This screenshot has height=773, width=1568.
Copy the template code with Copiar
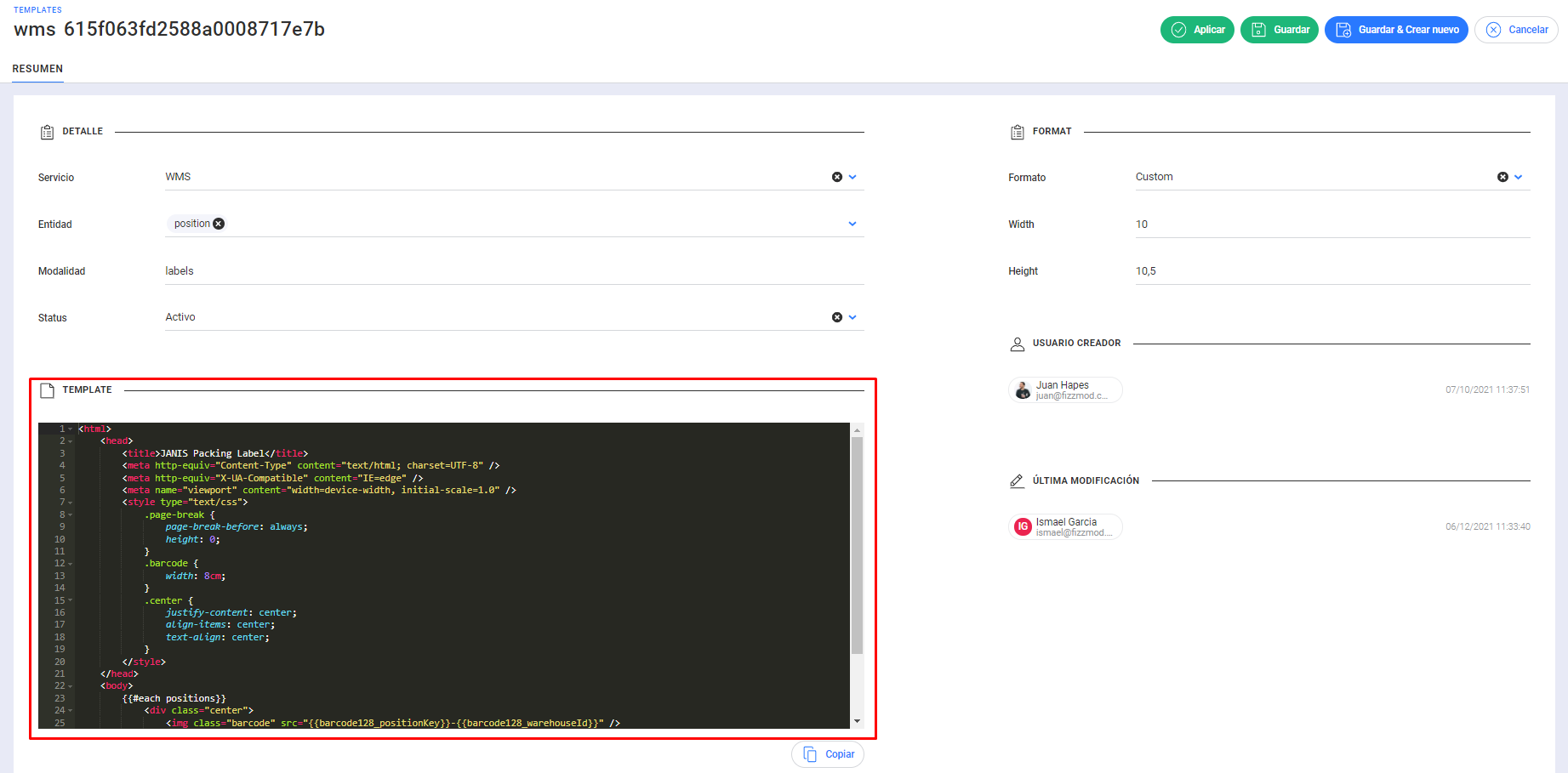(x=828, y=754)
